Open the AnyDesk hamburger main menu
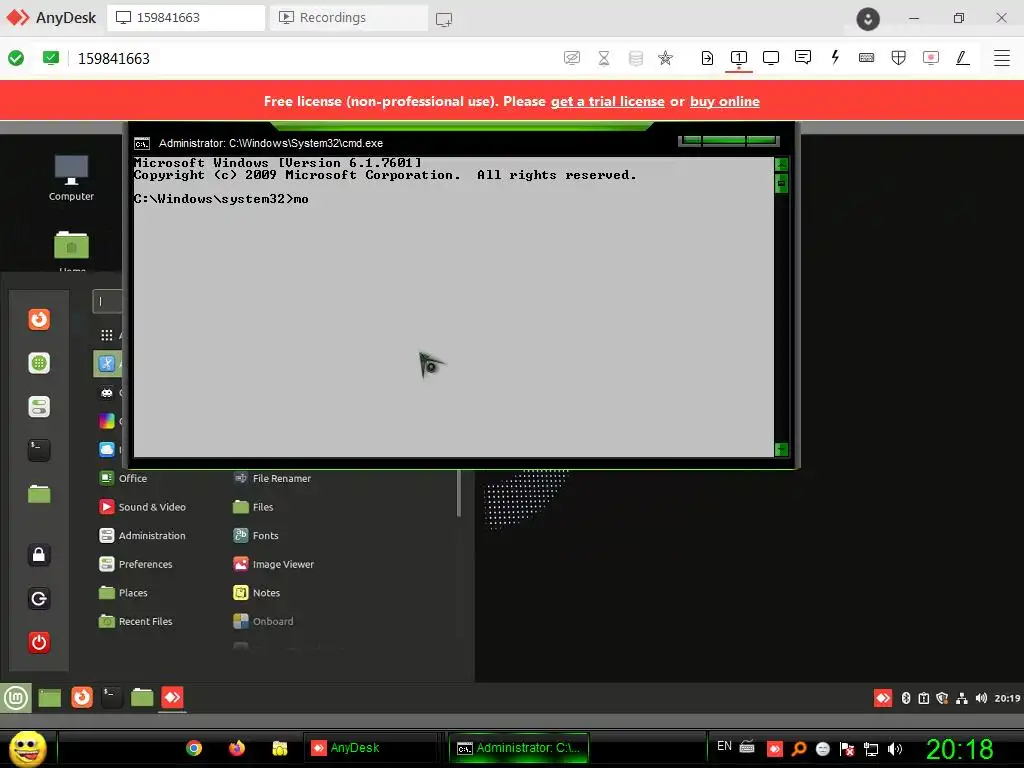 tap(1002, 58)
